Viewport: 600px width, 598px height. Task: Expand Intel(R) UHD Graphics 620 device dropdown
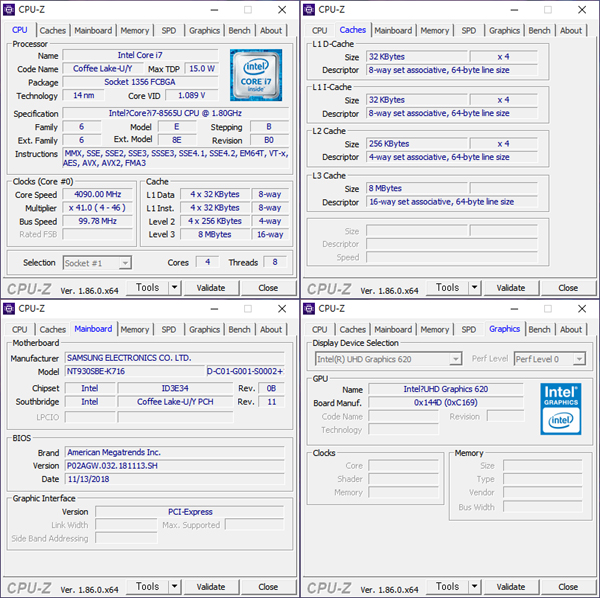[455, 359]
